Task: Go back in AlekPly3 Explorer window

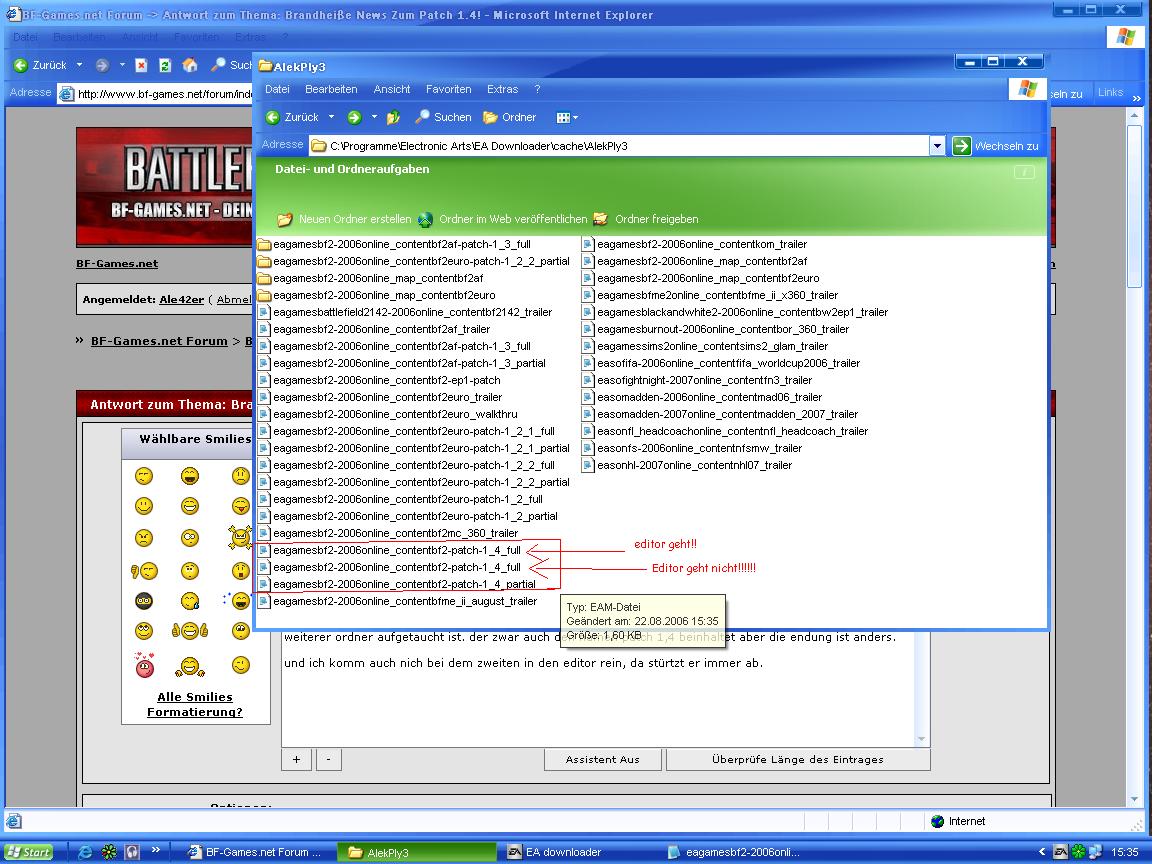Action: tap(292, 118)
